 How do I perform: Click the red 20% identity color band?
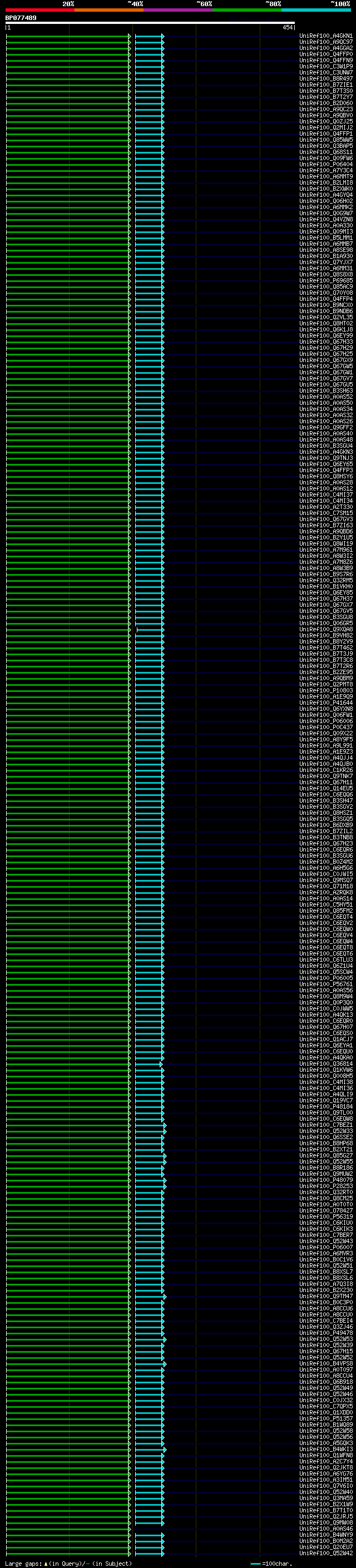tap(40, 10)
